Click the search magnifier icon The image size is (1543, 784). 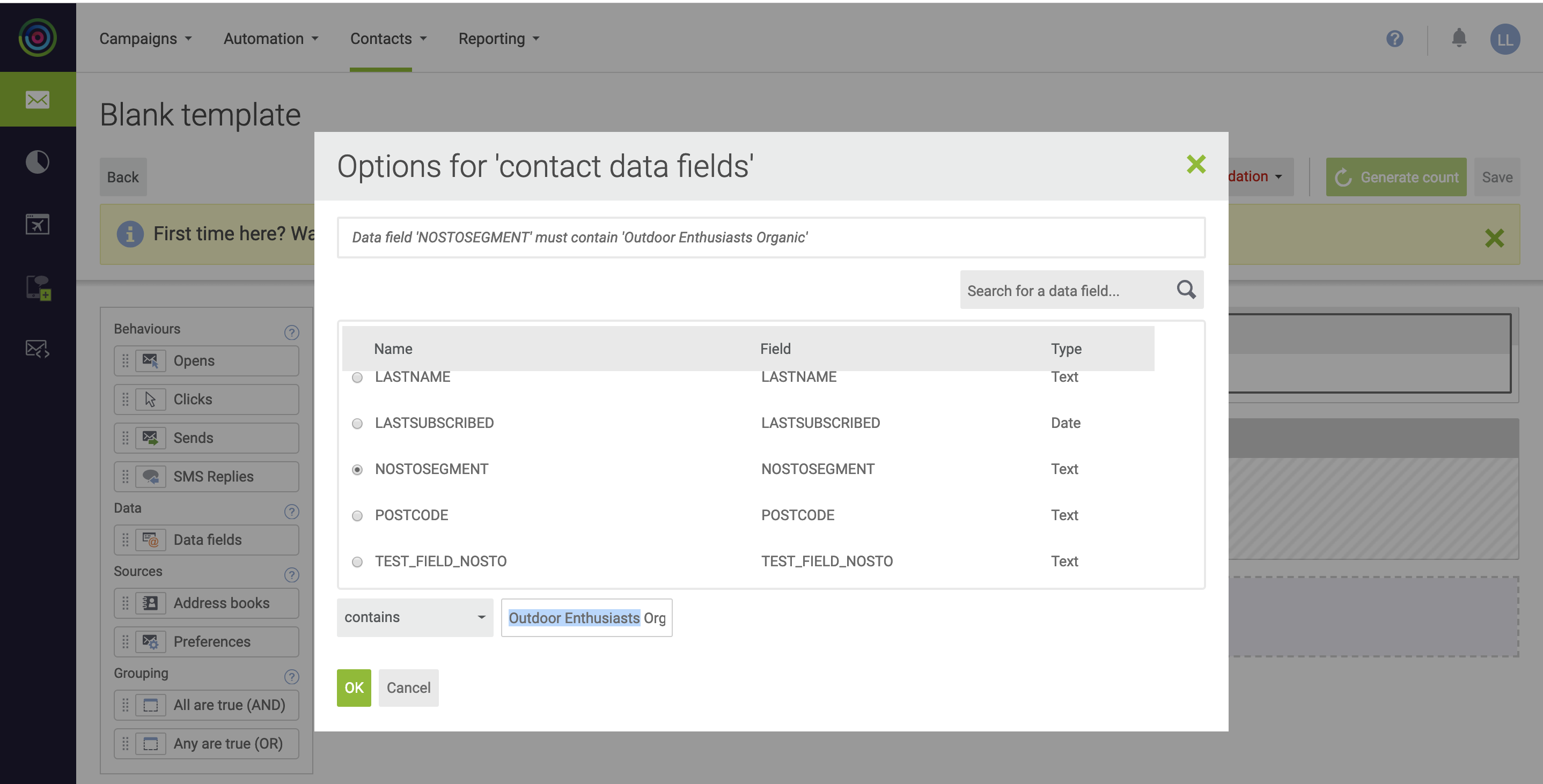click(1186, 290)
